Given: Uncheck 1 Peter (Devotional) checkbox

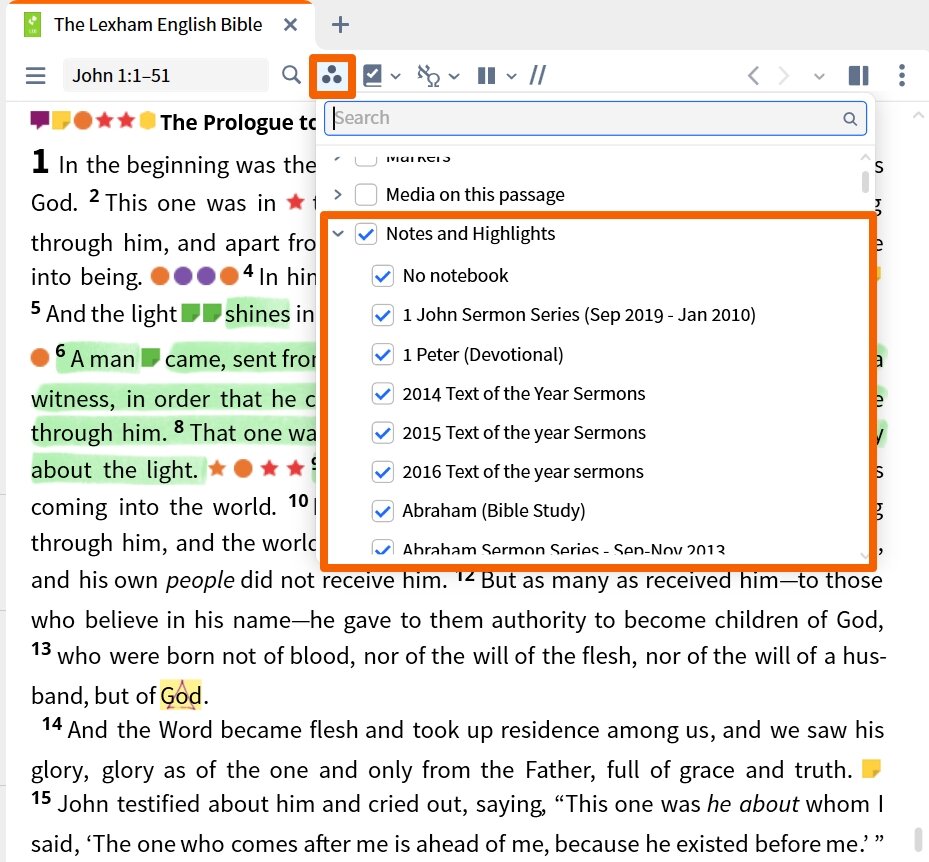Looking at the screenshot, I should [383, 354].
